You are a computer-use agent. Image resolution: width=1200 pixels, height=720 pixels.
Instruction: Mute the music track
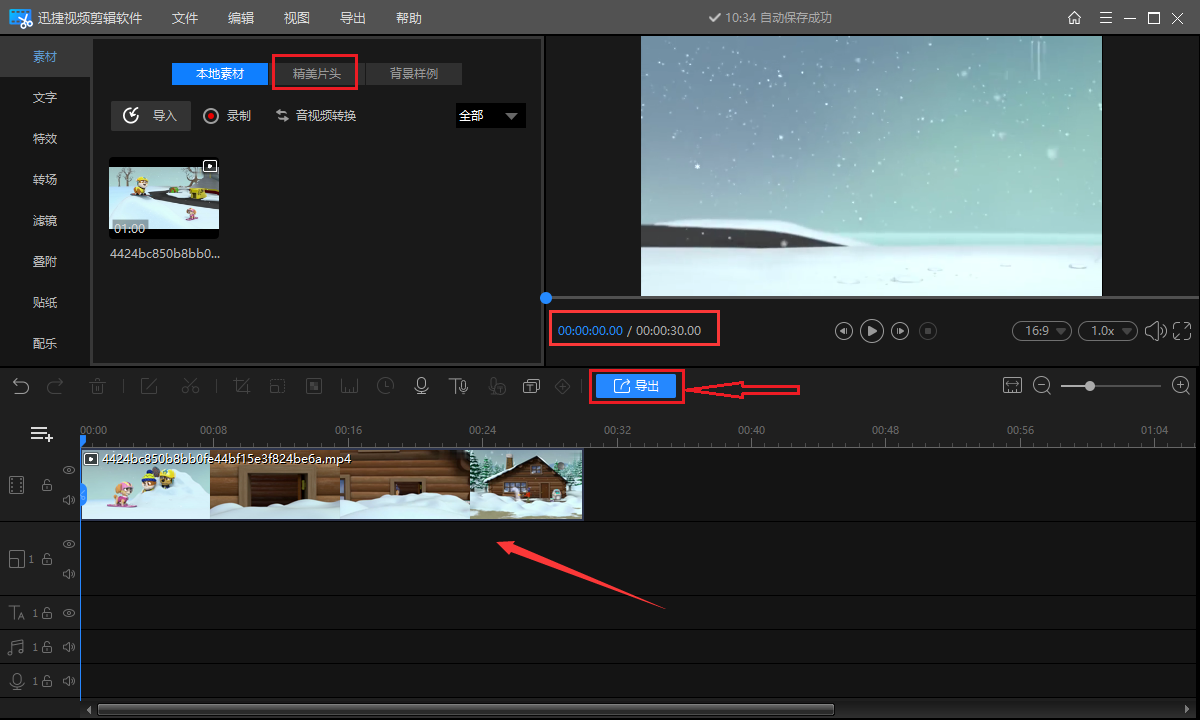(69, 647)
